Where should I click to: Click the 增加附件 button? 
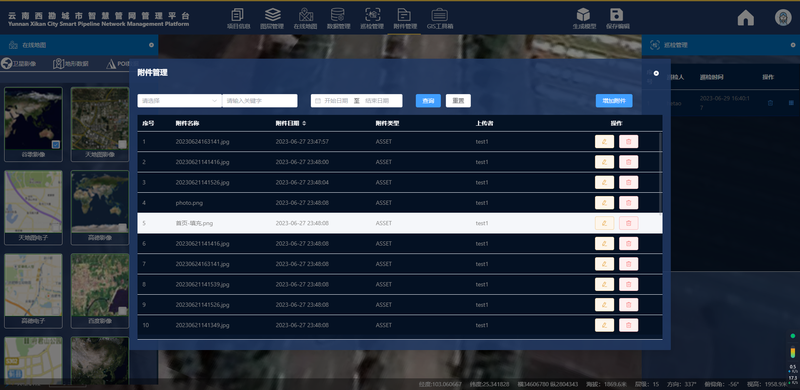click(614, 101)
